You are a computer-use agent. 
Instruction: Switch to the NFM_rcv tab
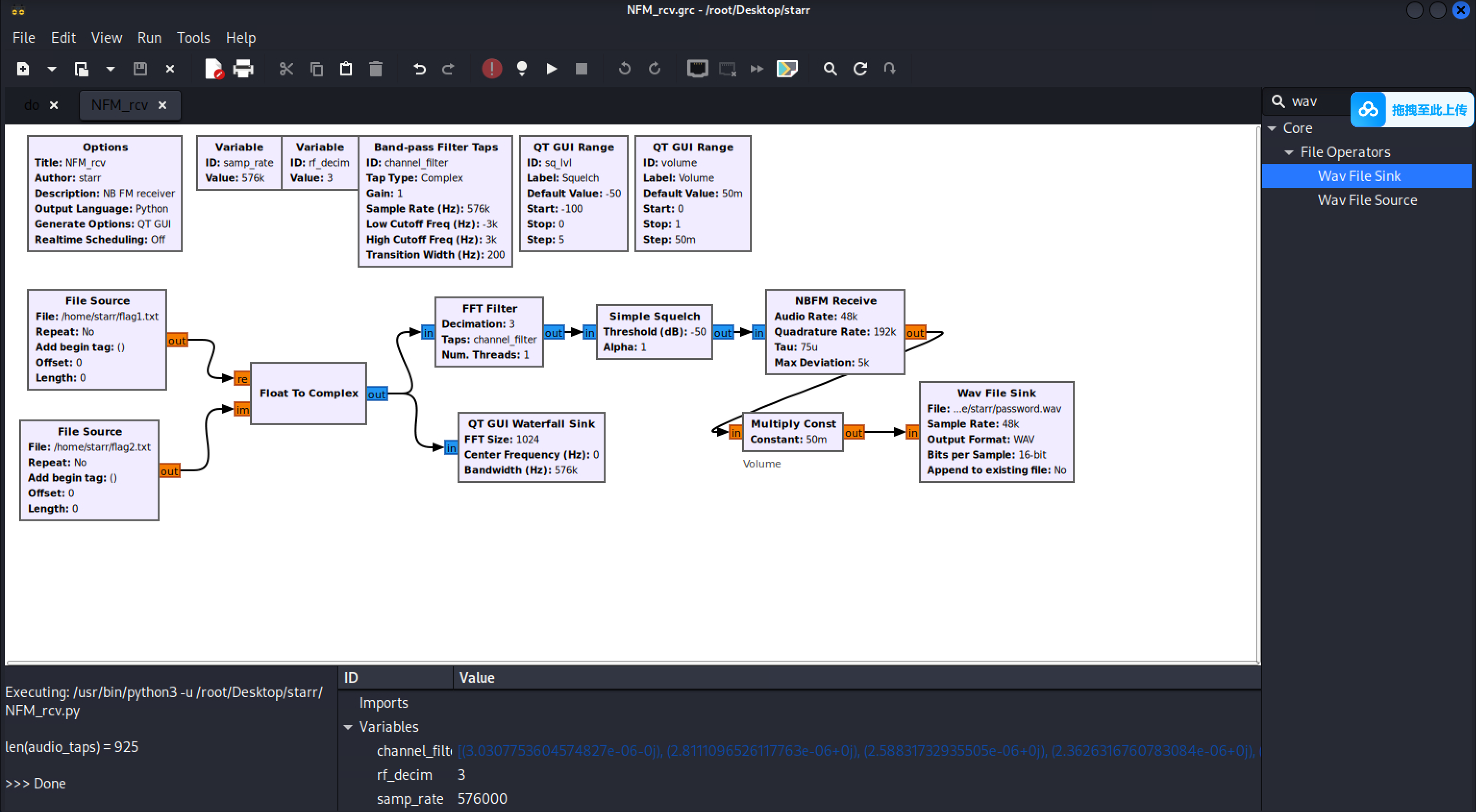119,105
